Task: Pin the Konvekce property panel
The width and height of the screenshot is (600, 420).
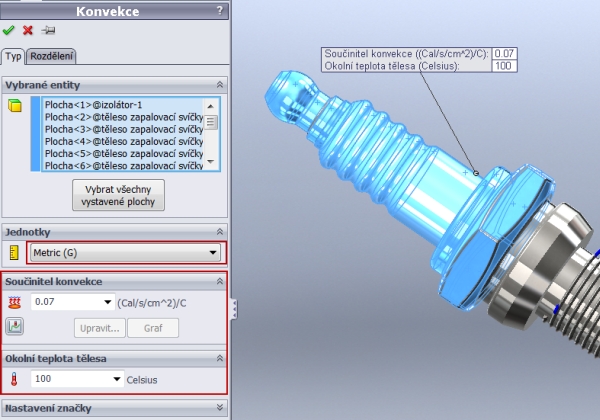Action: pos(49,30)
